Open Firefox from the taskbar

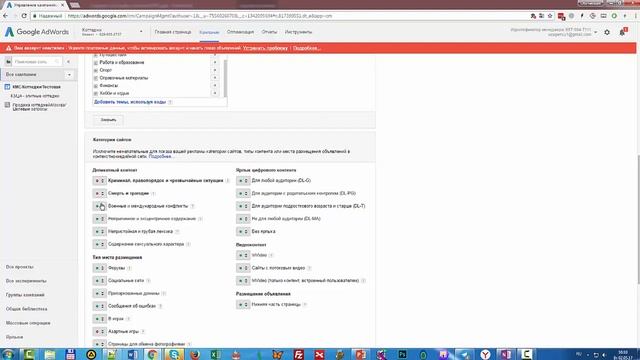195,354
